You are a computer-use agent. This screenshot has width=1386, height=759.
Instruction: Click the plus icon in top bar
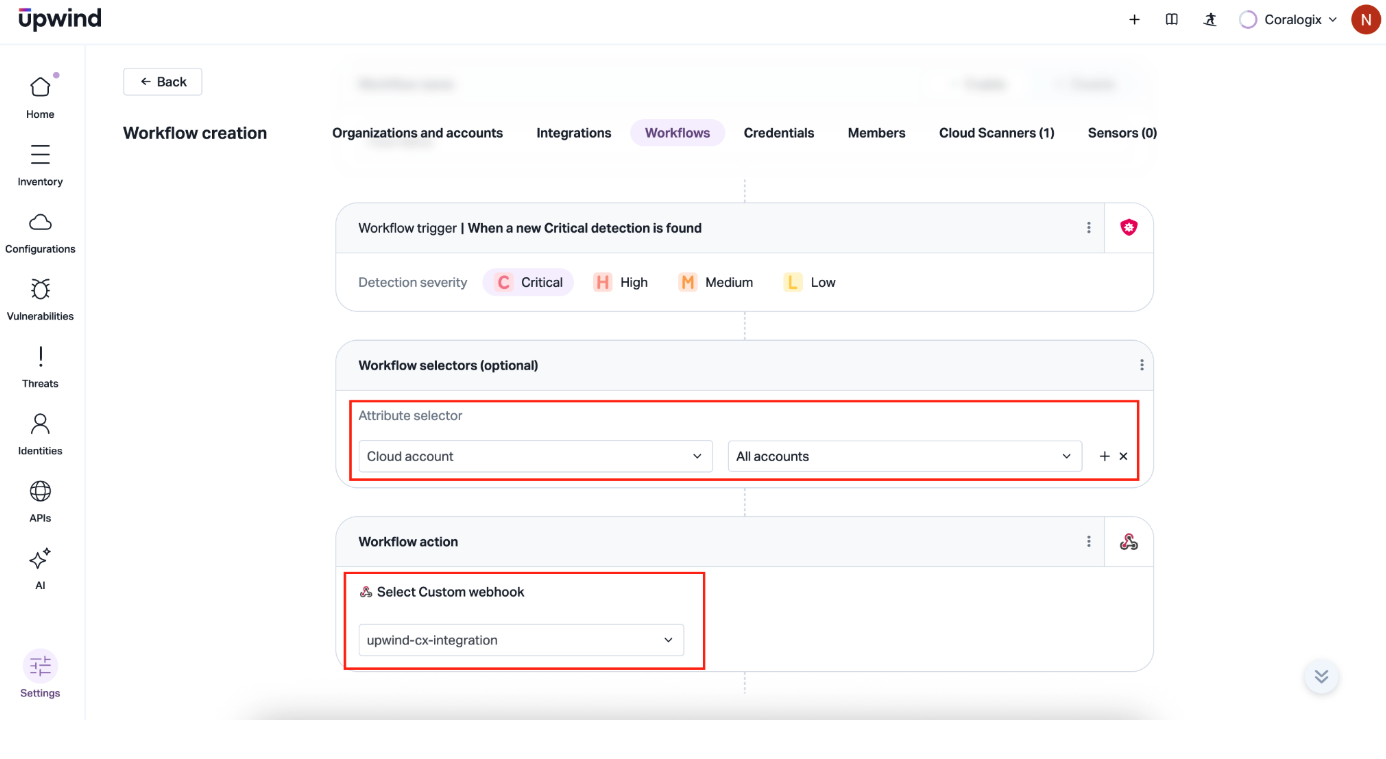coord(1134,20)
